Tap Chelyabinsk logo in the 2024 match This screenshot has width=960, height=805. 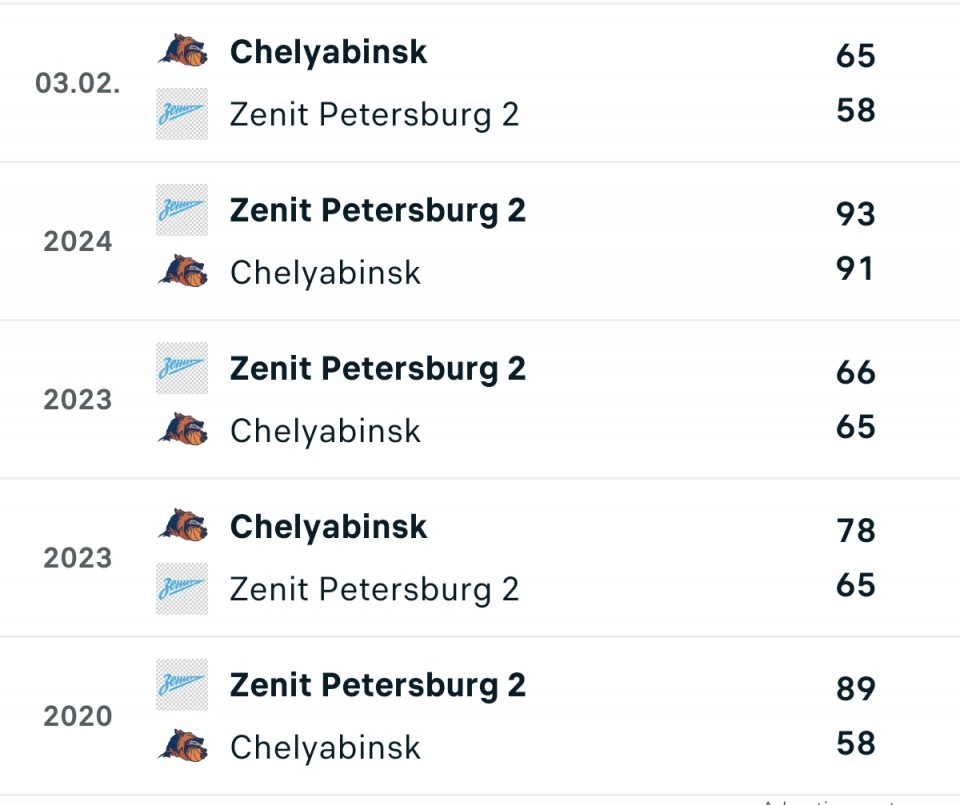coord(182,272)
